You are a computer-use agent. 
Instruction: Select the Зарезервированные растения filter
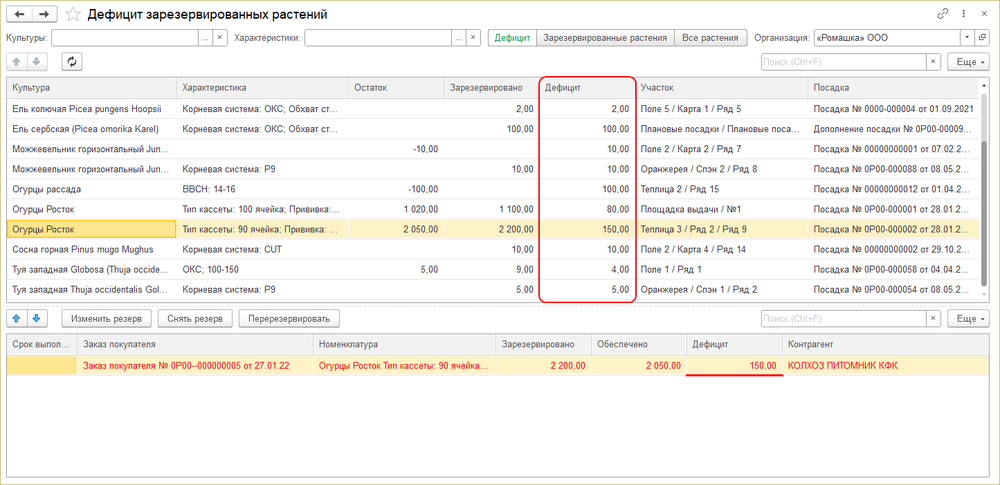pos(605,38)
